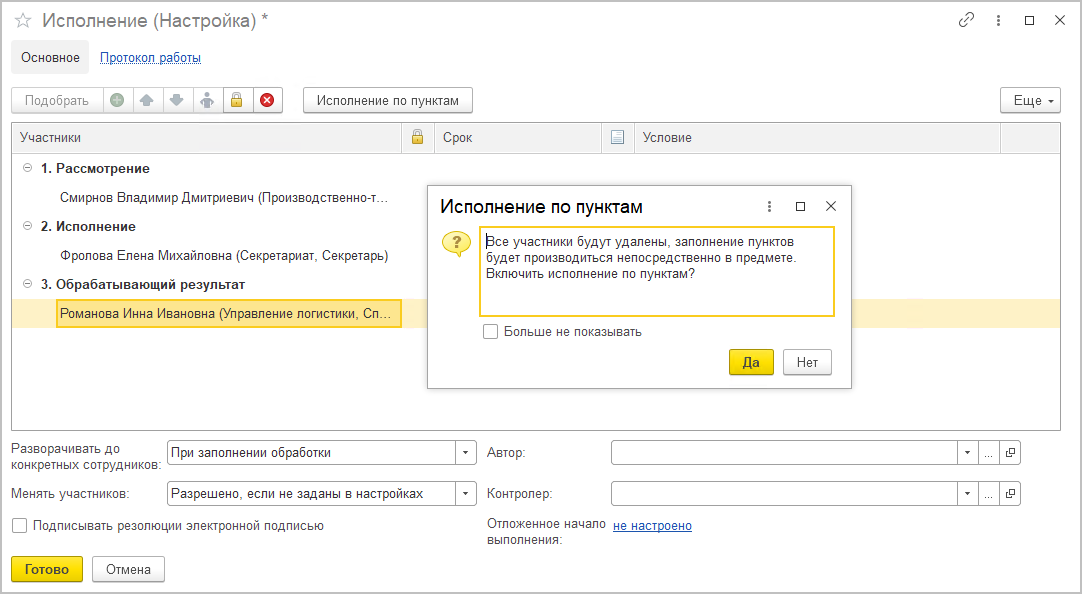Enable 'Подписывать резолюции электронной подписью' checkbox

(x=19, y=526)
